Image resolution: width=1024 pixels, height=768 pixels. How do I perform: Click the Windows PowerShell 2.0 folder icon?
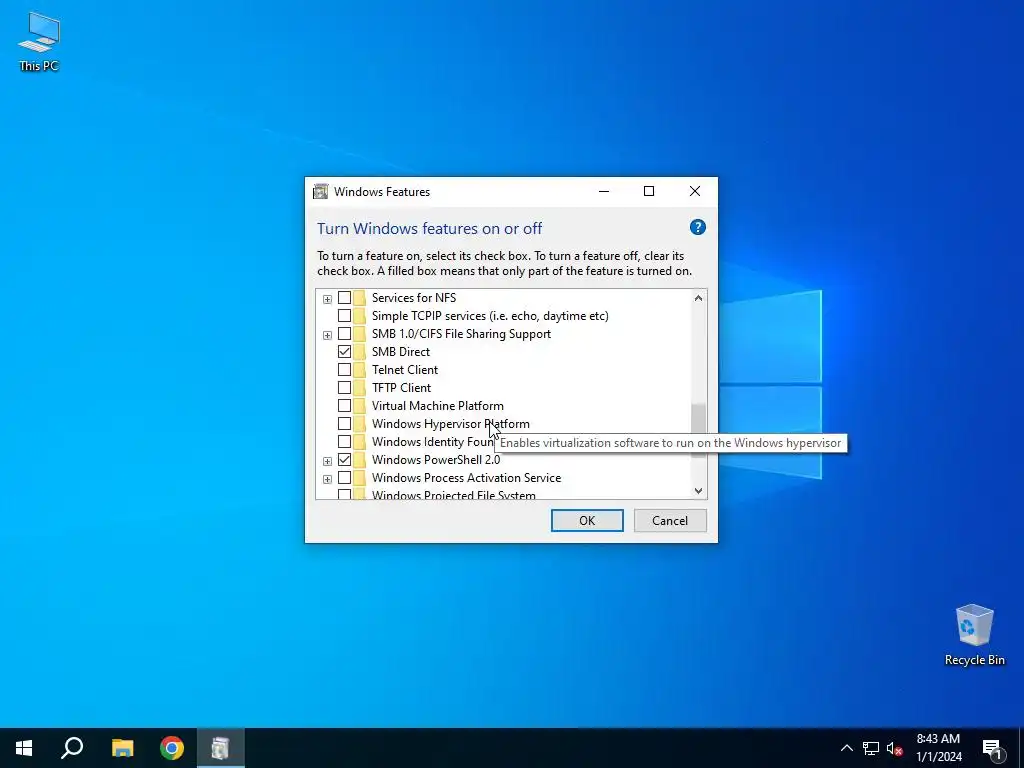[x=360, y=460]
